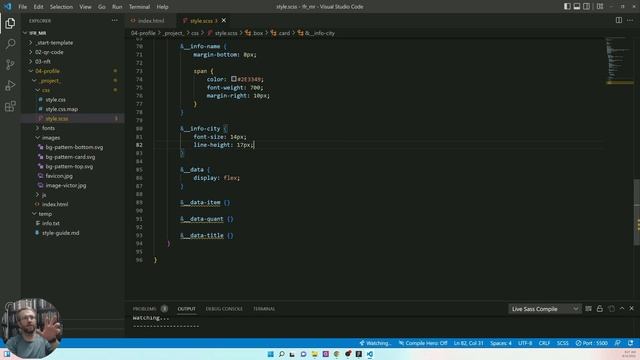This screenshot has height=360, width=640.
Task: Open feedback icon in status bar
Action: pyautogui.click(x=618, y=343)
